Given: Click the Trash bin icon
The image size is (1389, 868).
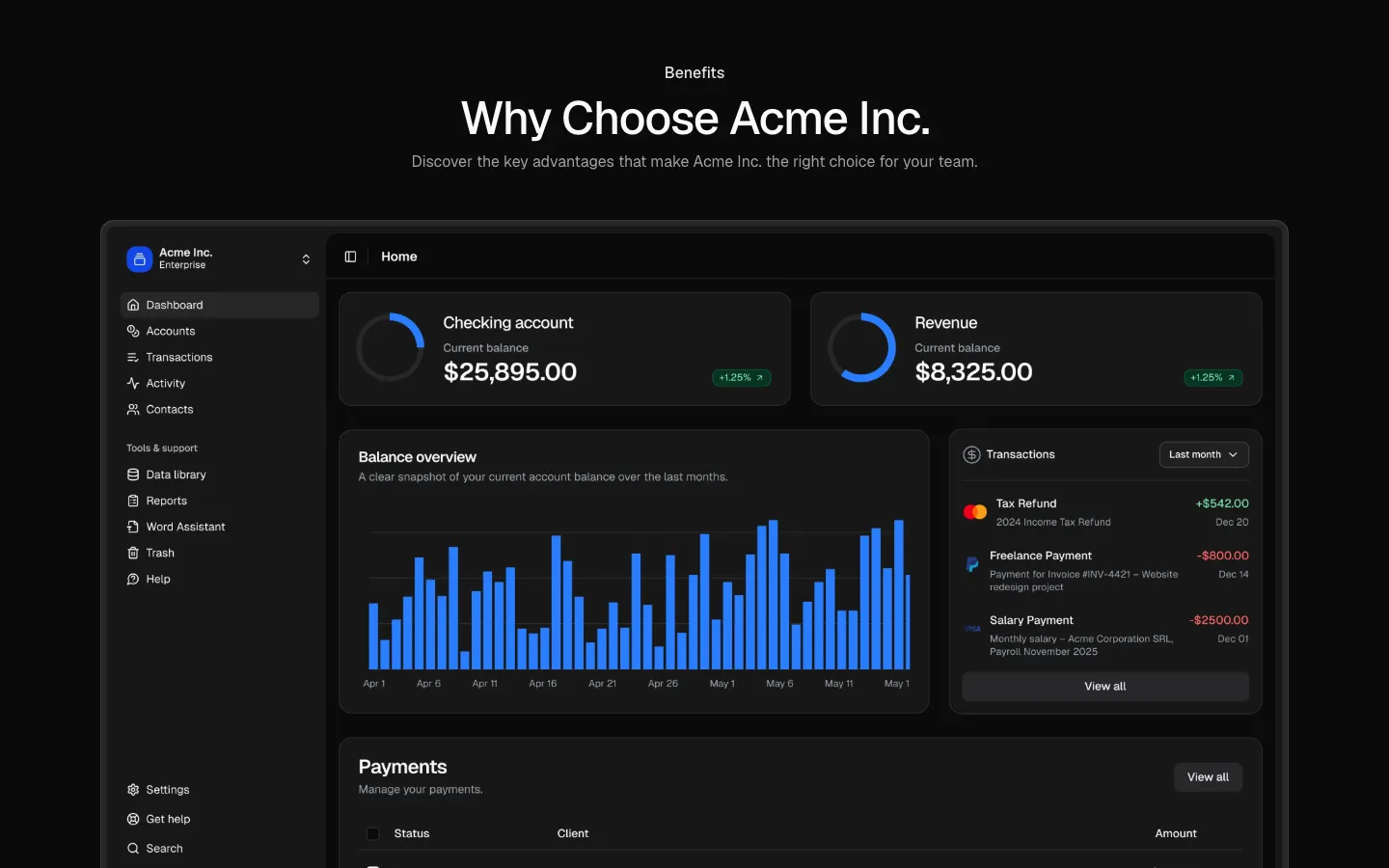Looking at the screenshot, I should click(133, 553).
